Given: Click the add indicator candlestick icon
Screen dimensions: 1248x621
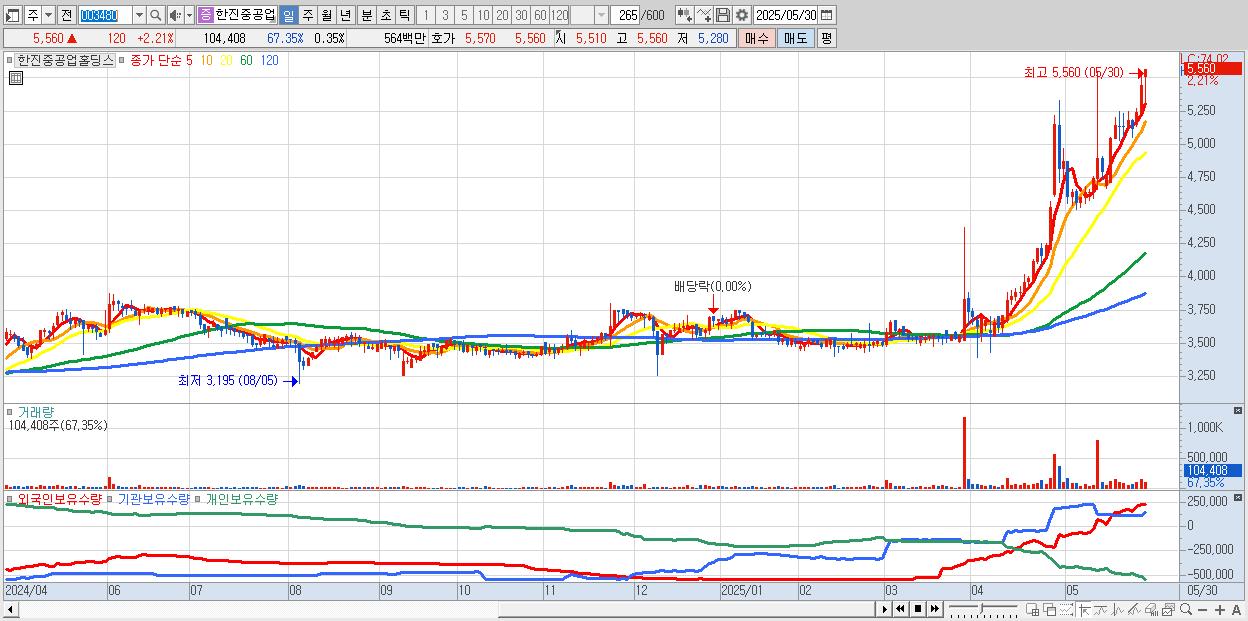Looking at the screenshot, I should coord(683,15).
